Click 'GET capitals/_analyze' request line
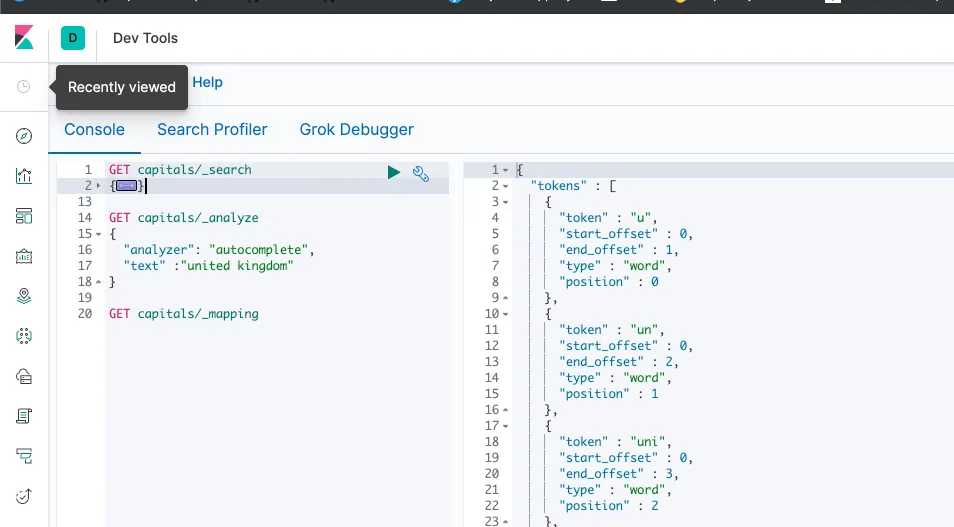Viewport: 954px width, 527px height. point(184,218)
